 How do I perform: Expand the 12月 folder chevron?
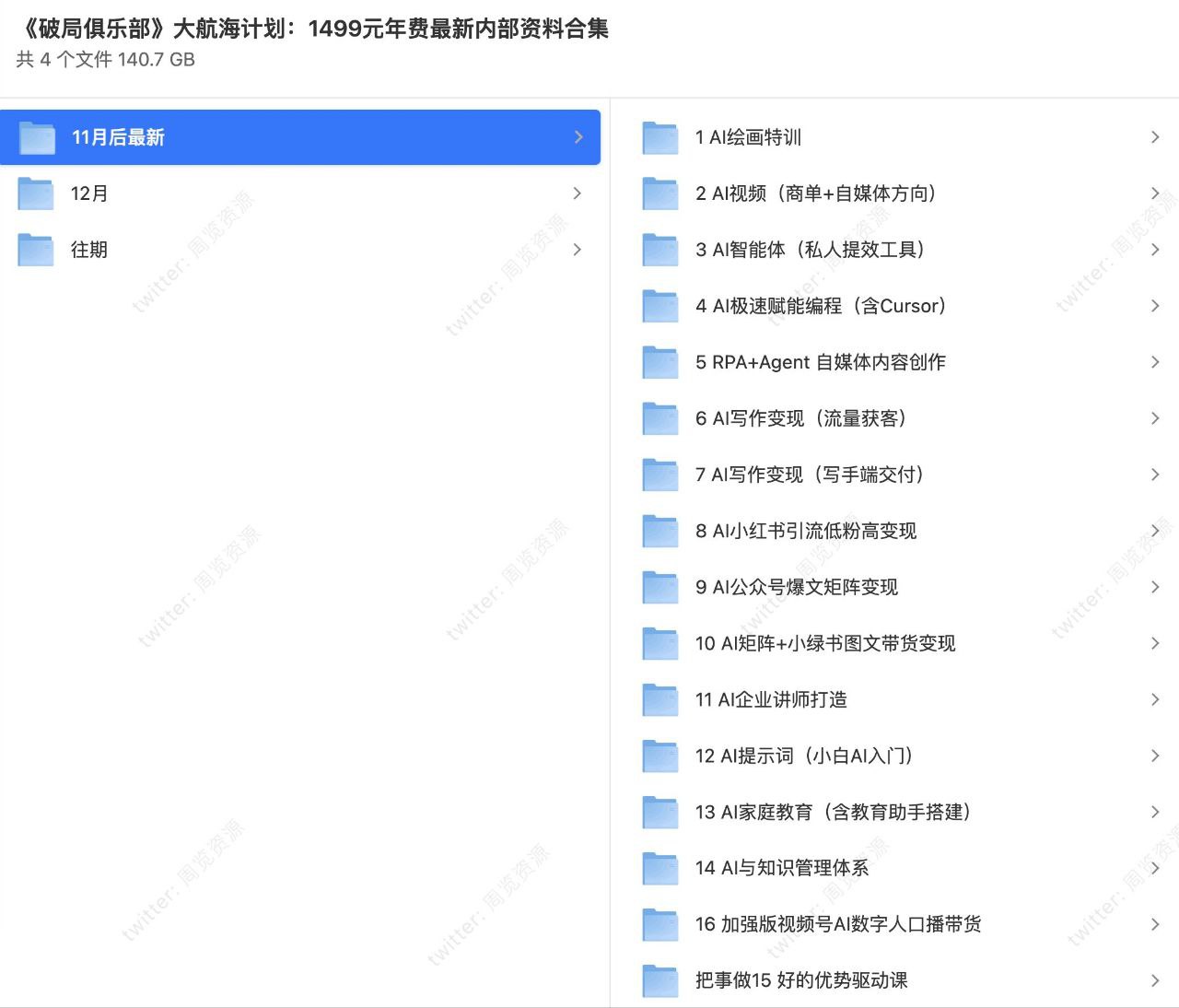click(x=578, y=193)
